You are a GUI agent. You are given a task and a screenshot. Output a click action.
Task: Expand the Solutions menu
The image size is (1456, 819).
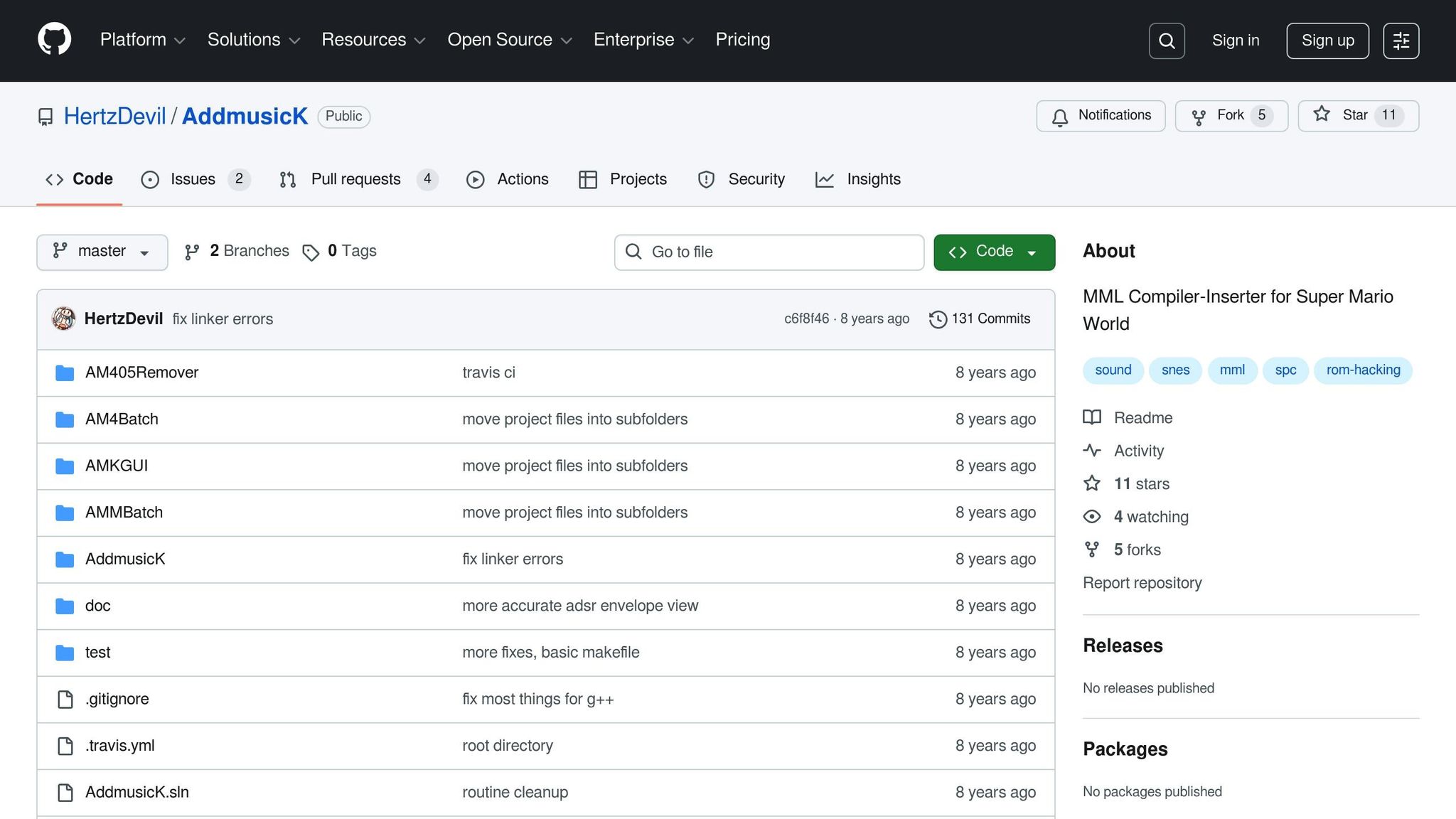click(x=254, y=40)
